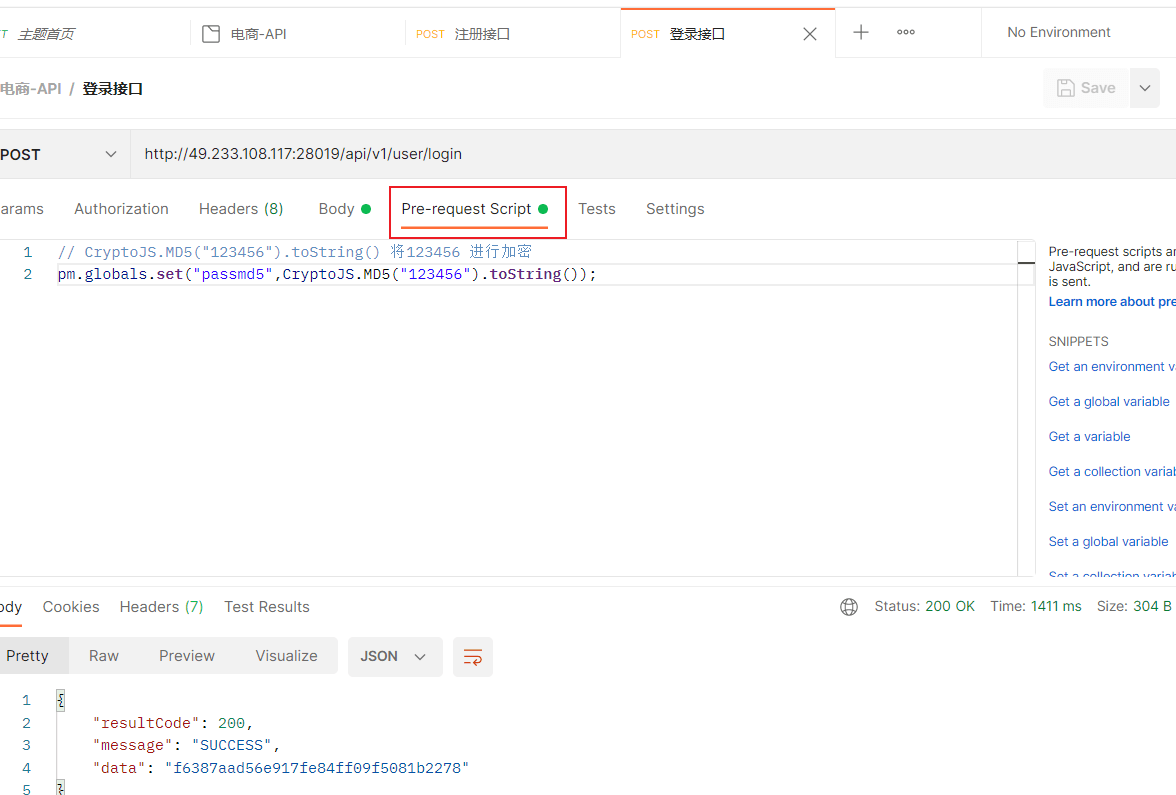Expand the Save options dropdown arrow
Viewport: 1176px width, 795px height.
pos(1144,88)
